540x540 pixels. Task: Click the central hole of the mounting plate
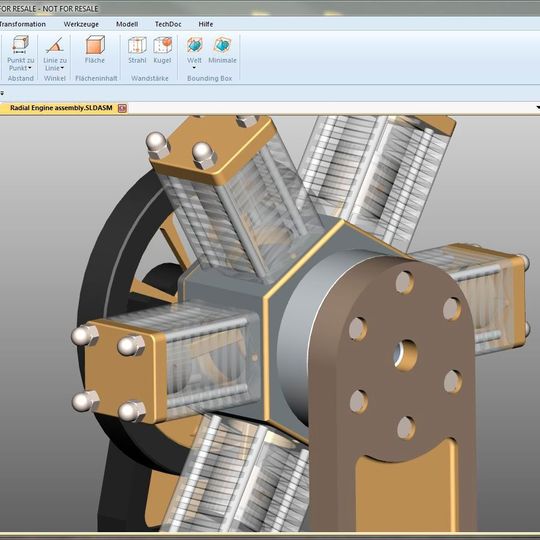[x=406, y=355]
